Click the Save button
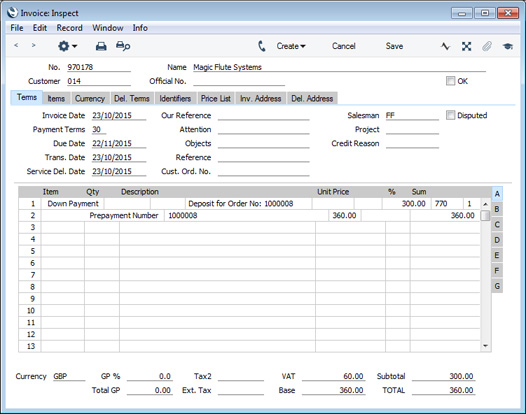 point(394,46)
